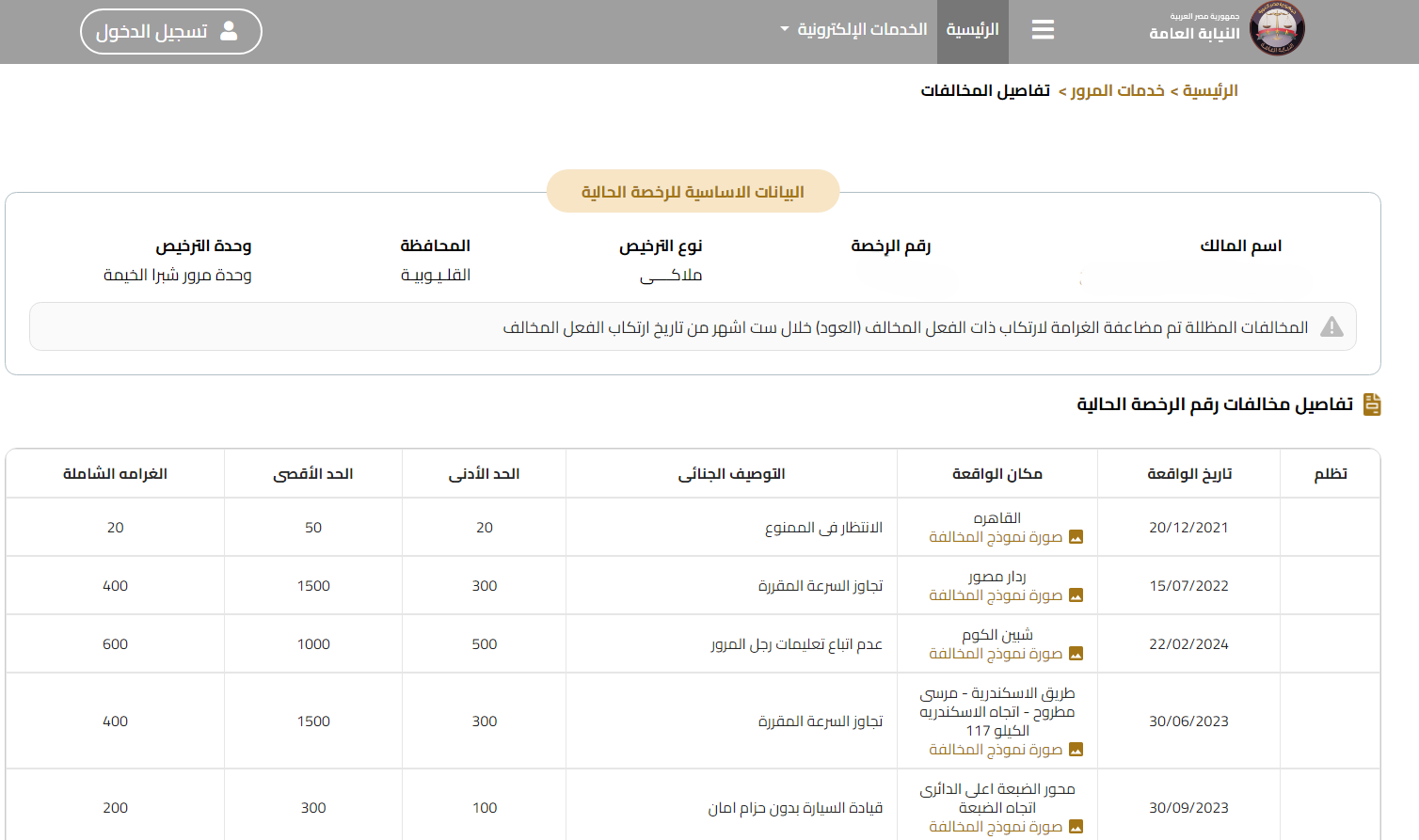Click the تاريخ الواقعة column header

coord(1188,474)
